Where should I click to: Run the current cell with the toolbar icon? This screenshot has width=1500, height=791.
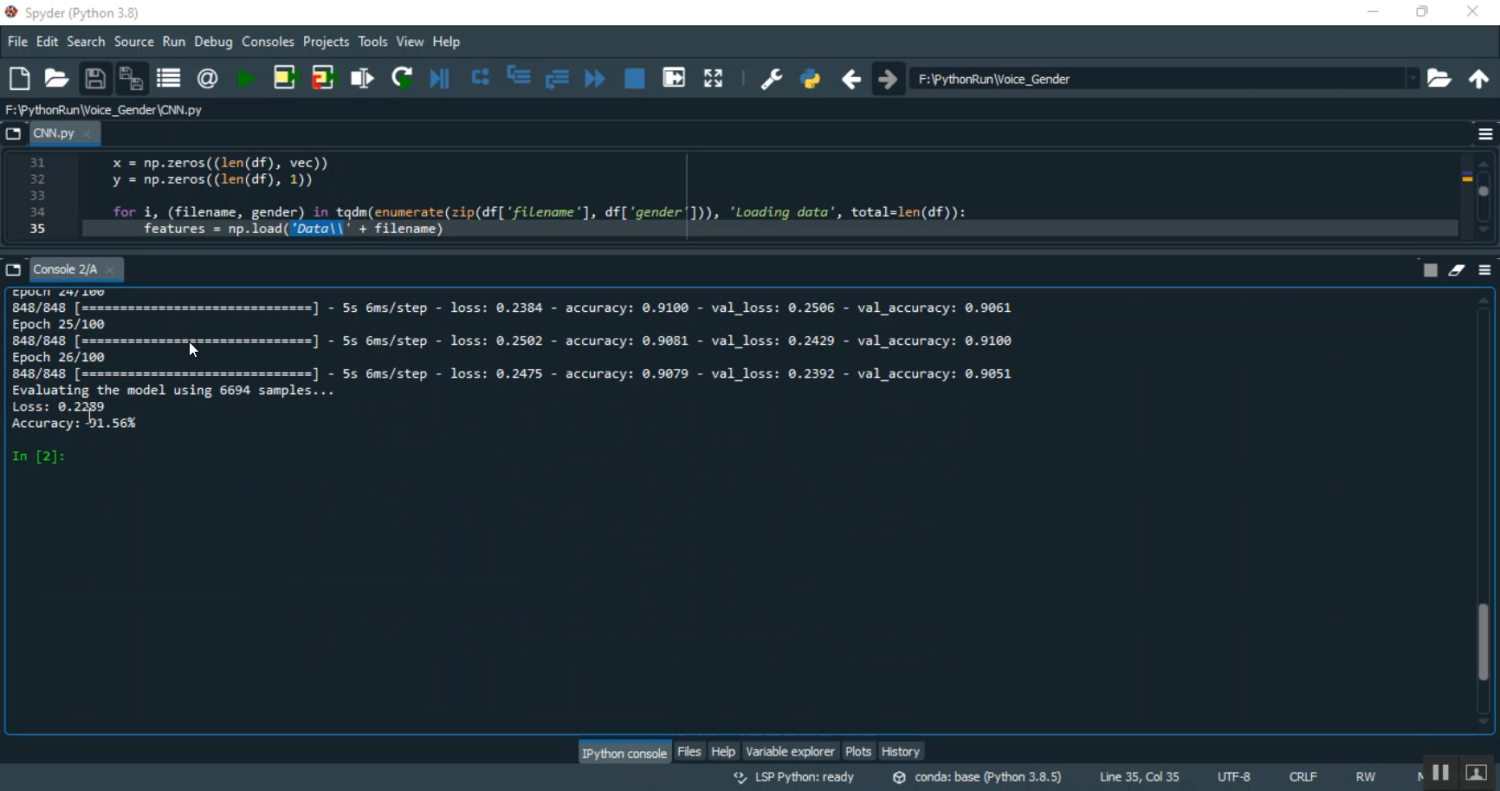pyautogui.click(x=285, y=79)
